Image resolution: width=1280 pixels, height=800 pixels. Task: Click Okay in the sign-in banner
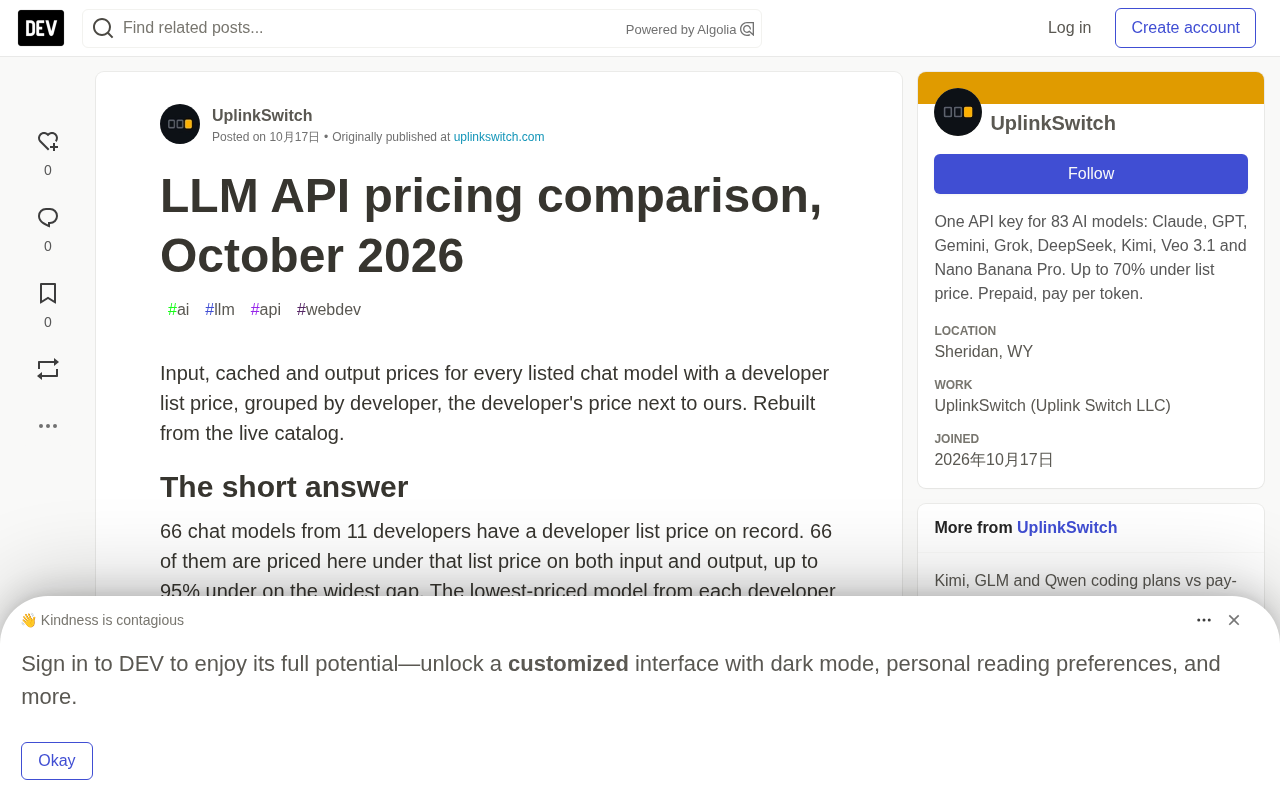[x=57, y=761]
